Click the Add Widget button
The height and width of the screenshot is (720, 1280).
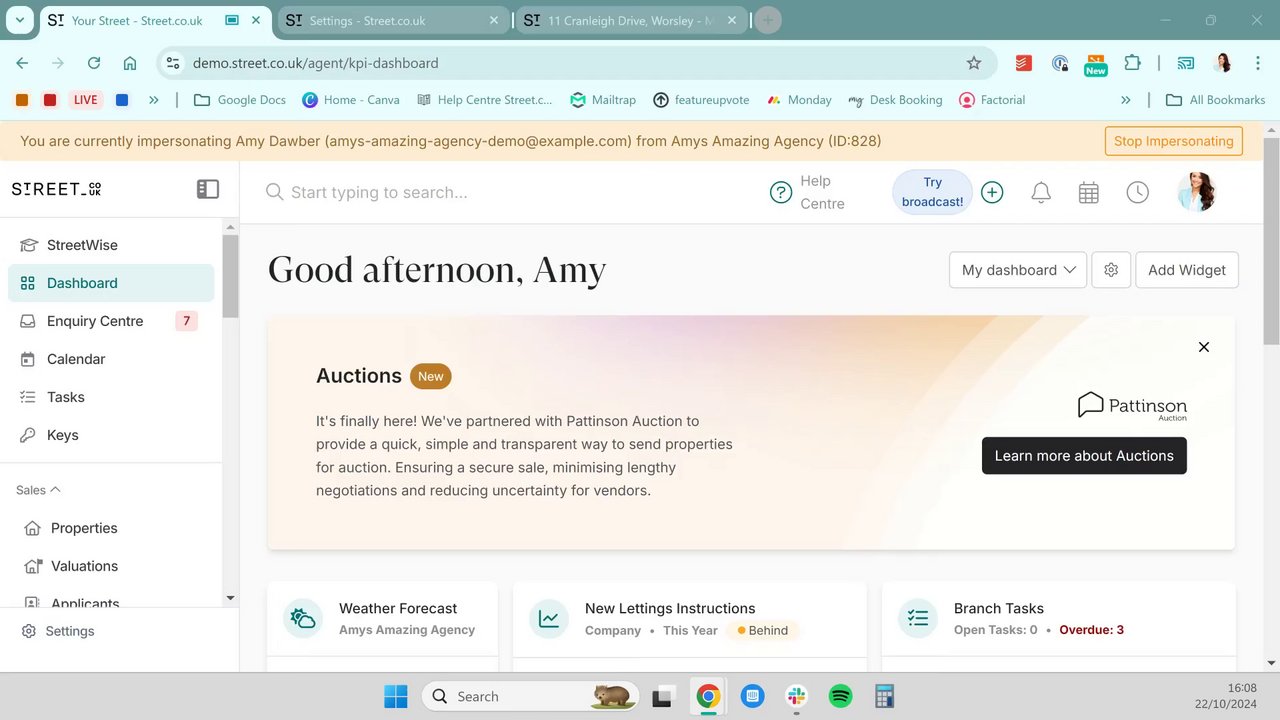tap(1187, 270)
